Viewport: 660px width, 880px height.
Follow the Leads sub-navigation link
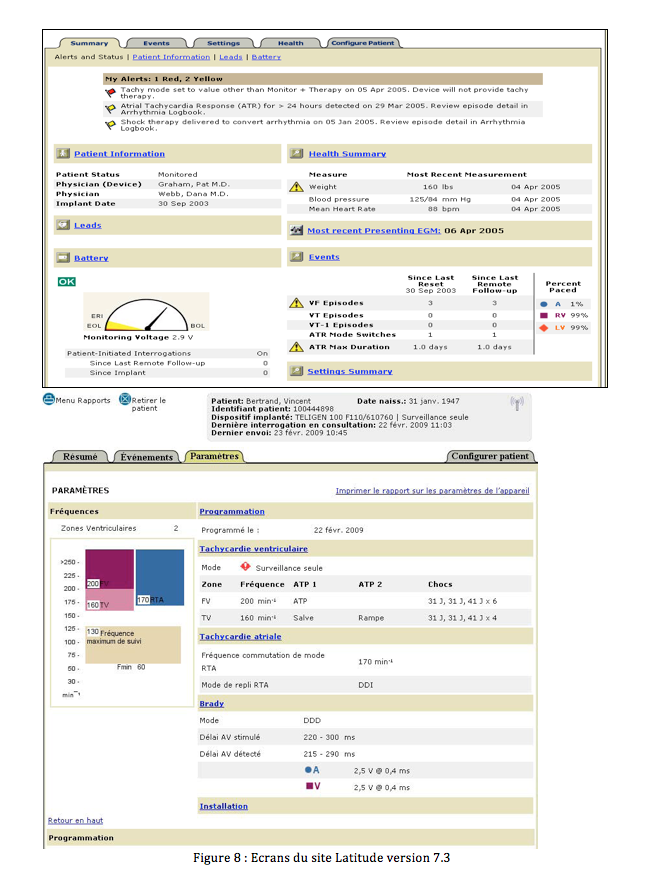[231, 57]
